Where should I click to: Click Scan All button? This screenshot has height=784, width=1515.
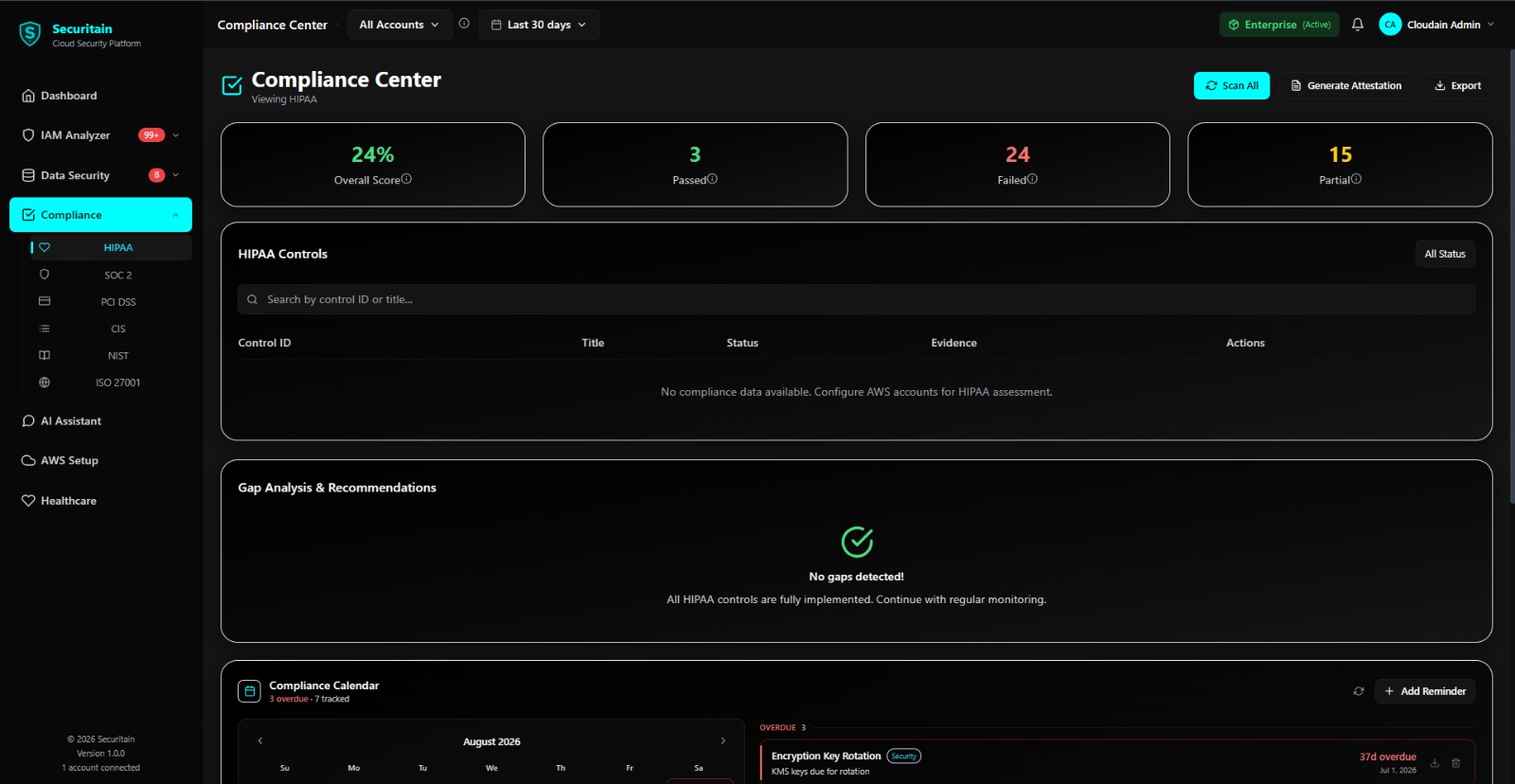[x=1232, y=85]
